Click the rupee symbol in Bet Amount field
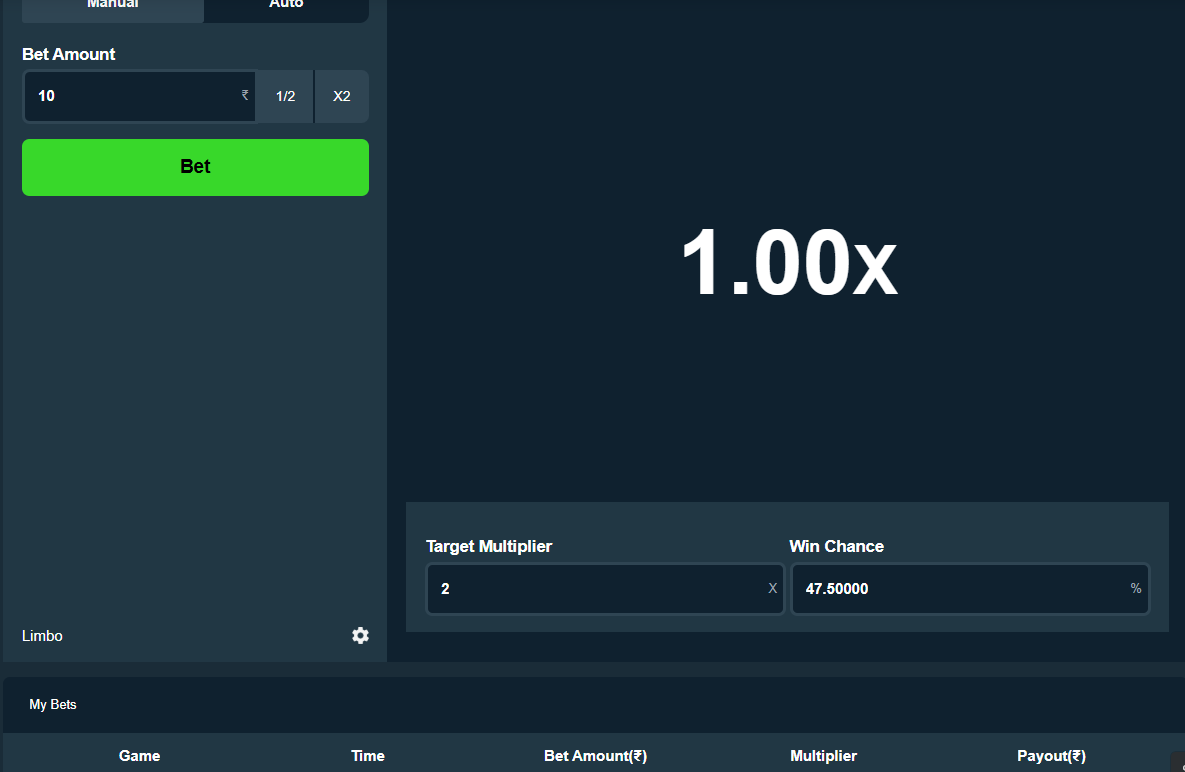The image size is (1185, 772). [245, 95]
